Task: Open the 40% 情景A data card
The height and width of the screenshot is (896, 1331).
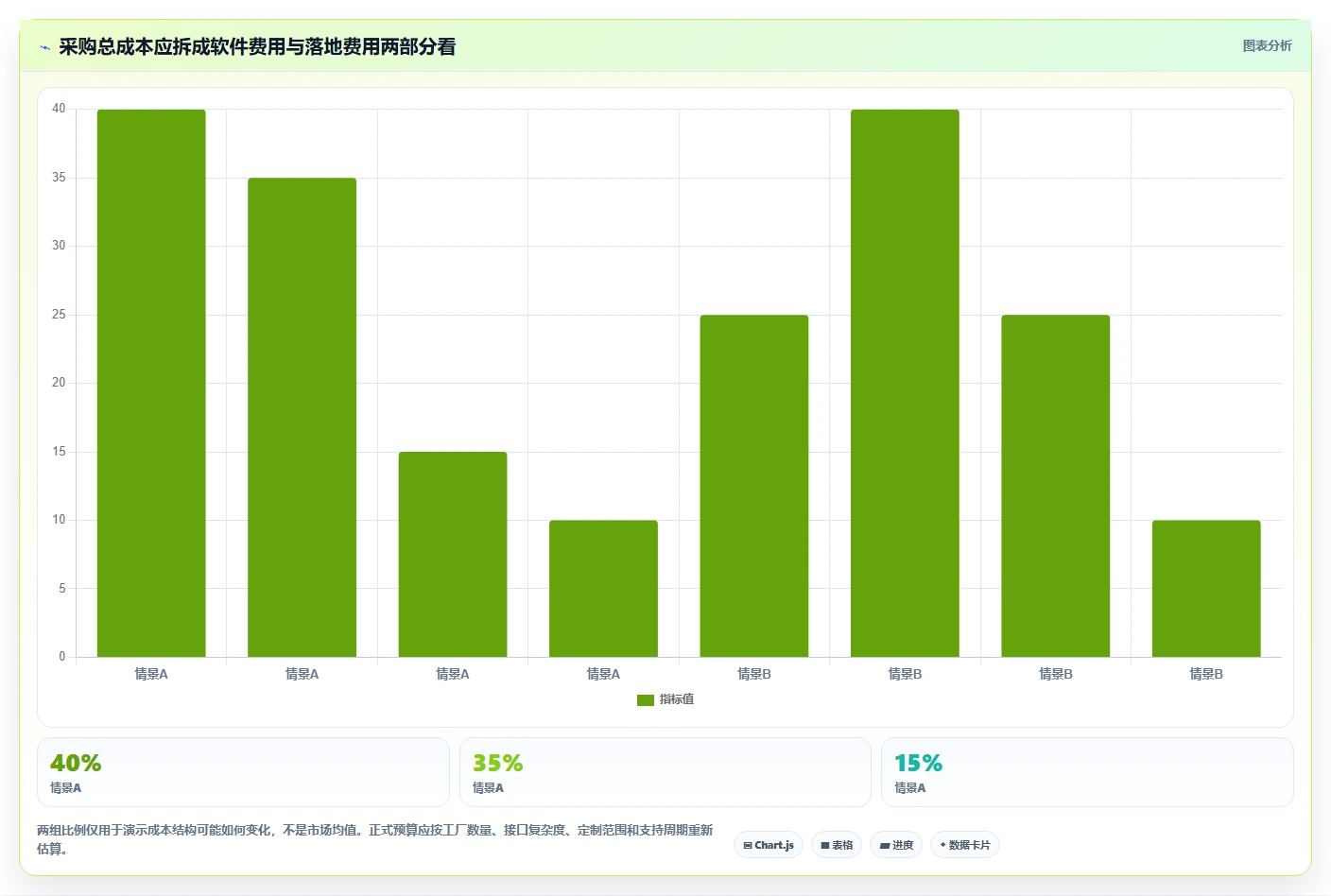Action: tap(243, 772)
